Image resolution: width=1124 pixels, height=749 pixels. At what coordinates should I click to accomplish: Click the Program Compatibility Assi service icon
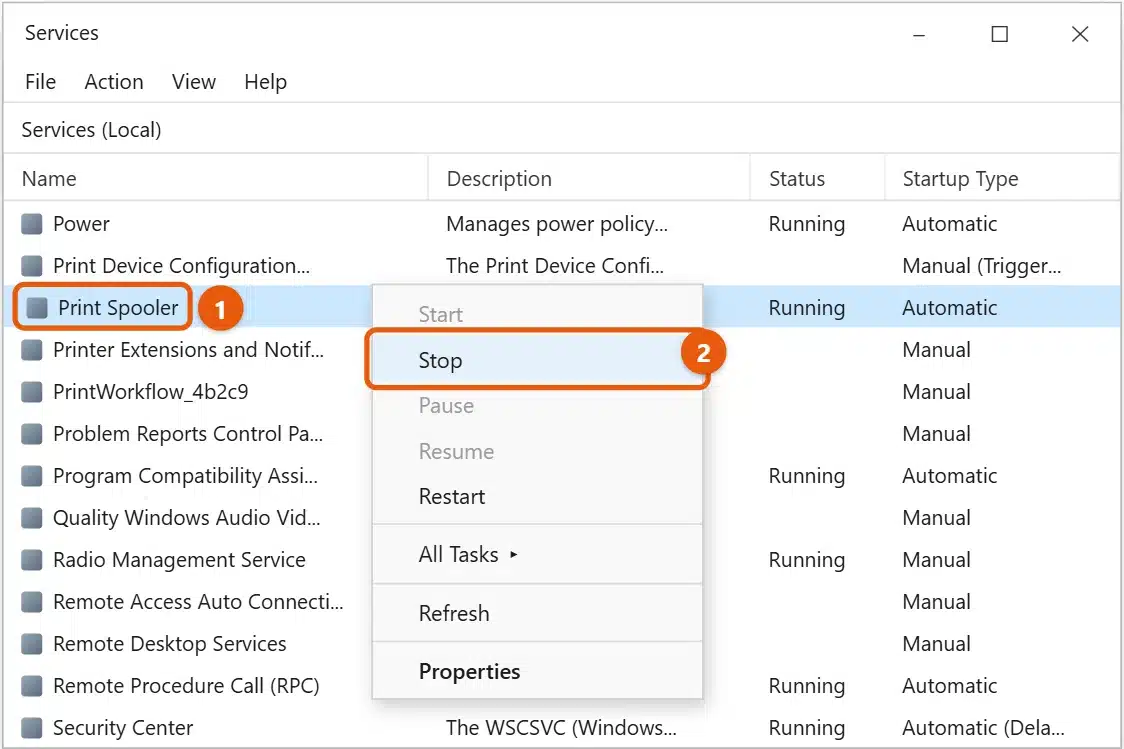pyautogui.click(x=32, y=476)
